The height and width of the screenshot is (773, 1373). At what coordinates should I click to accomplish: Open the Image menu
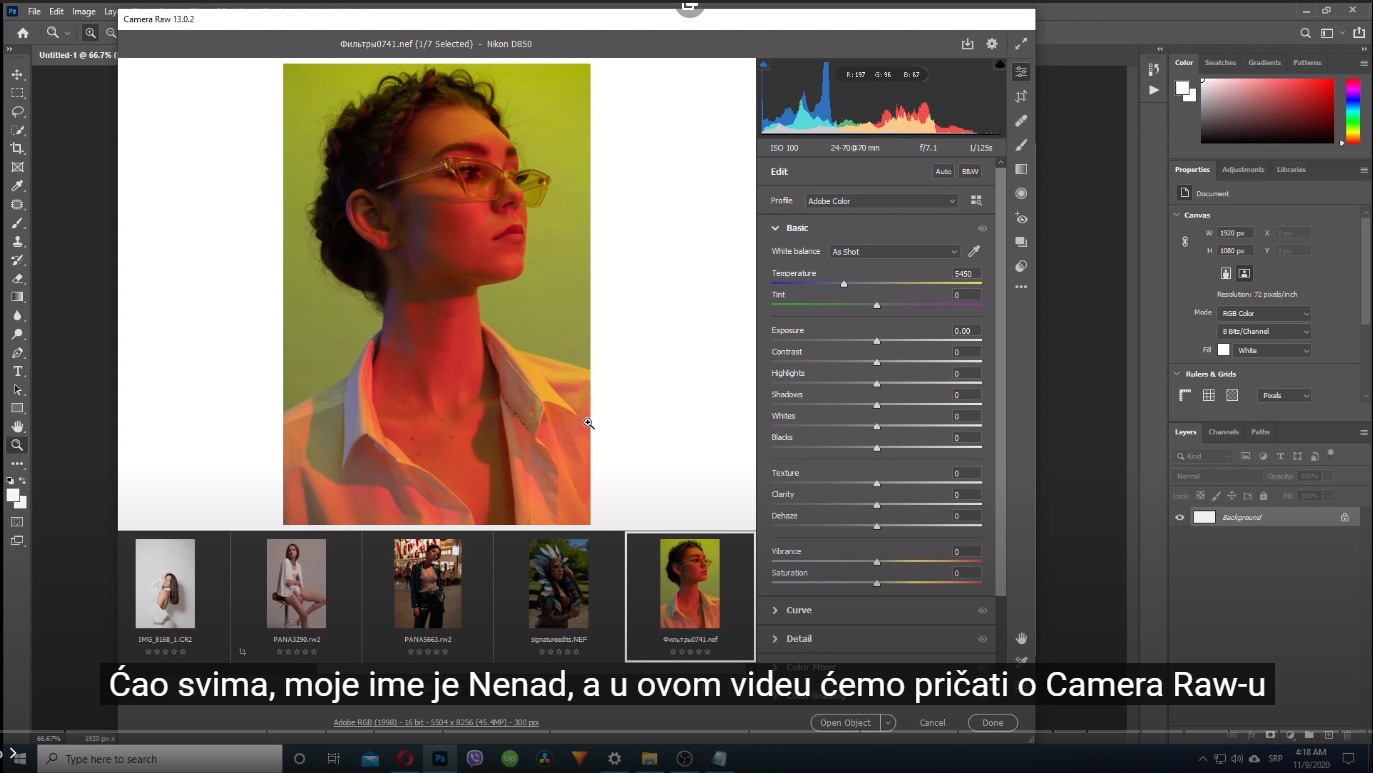[84, 12]
